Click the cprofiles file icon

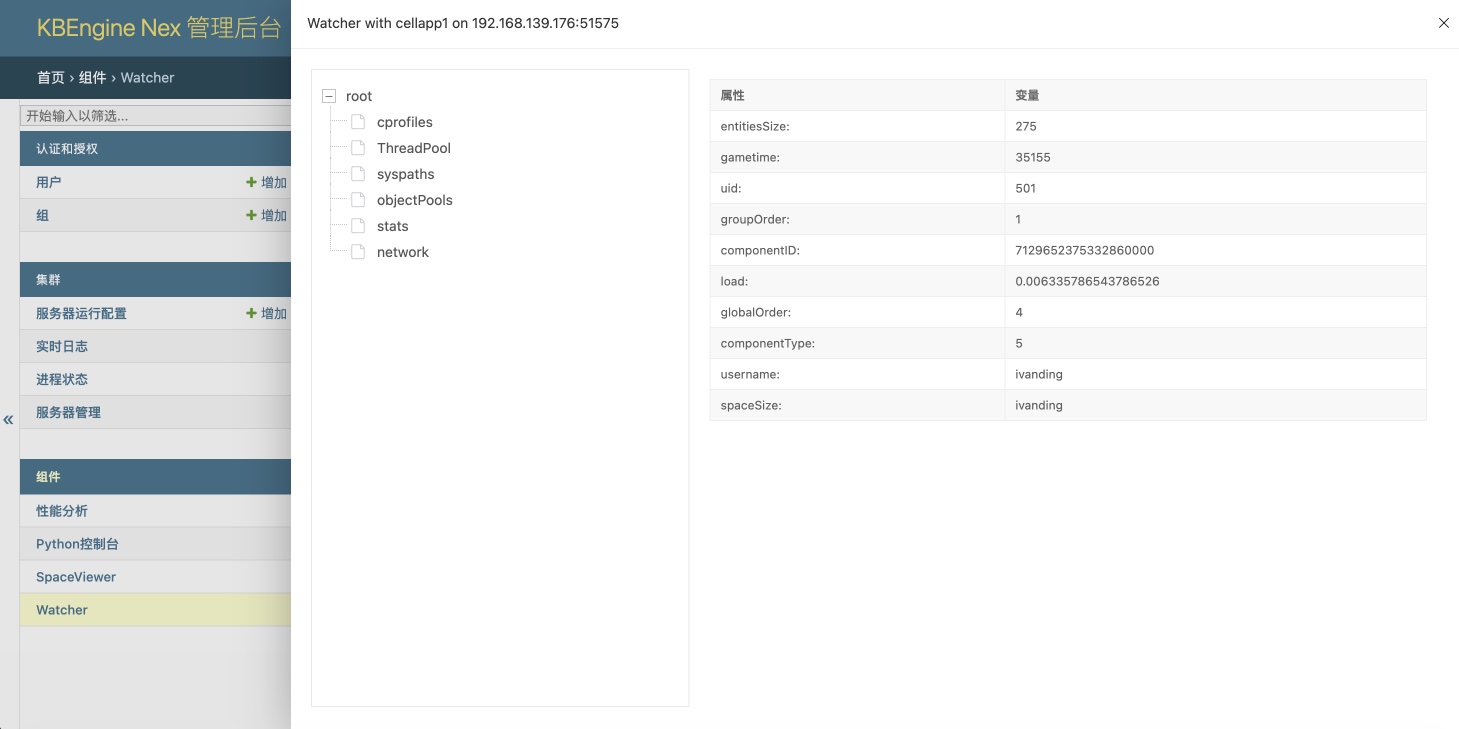358,122
